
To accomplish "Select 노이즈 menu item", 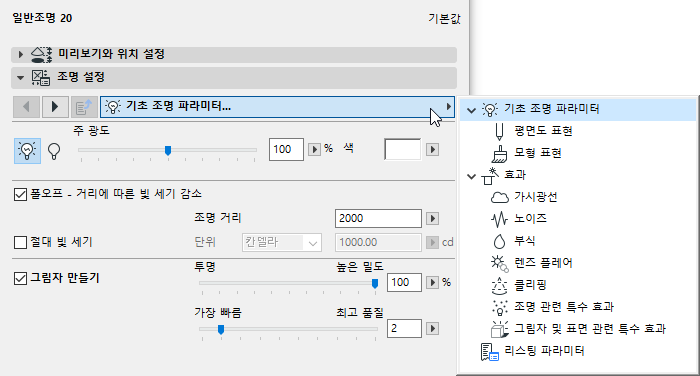I will tap(530, 219).
